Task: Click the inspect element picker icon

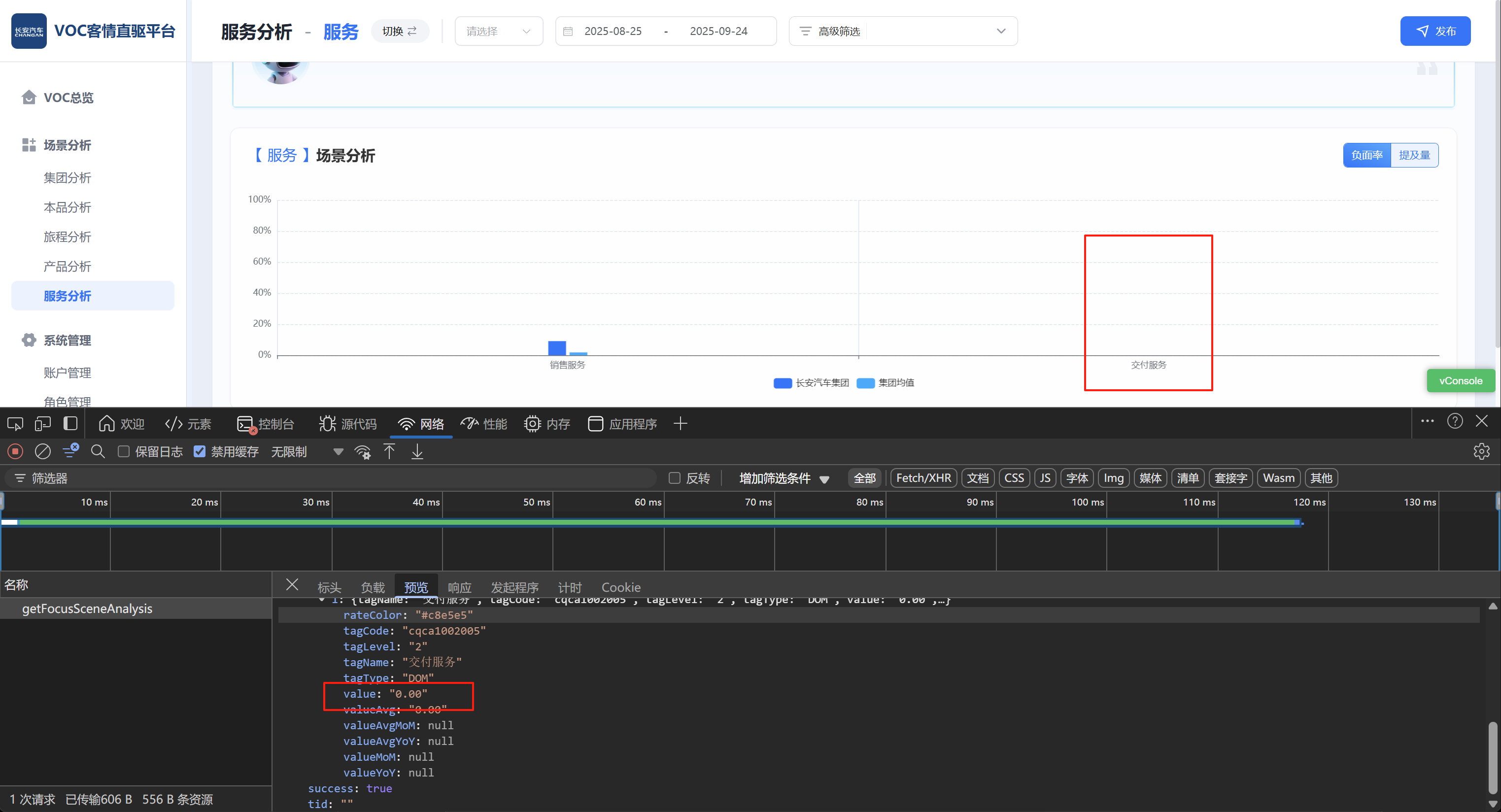Action: [15, 423]
